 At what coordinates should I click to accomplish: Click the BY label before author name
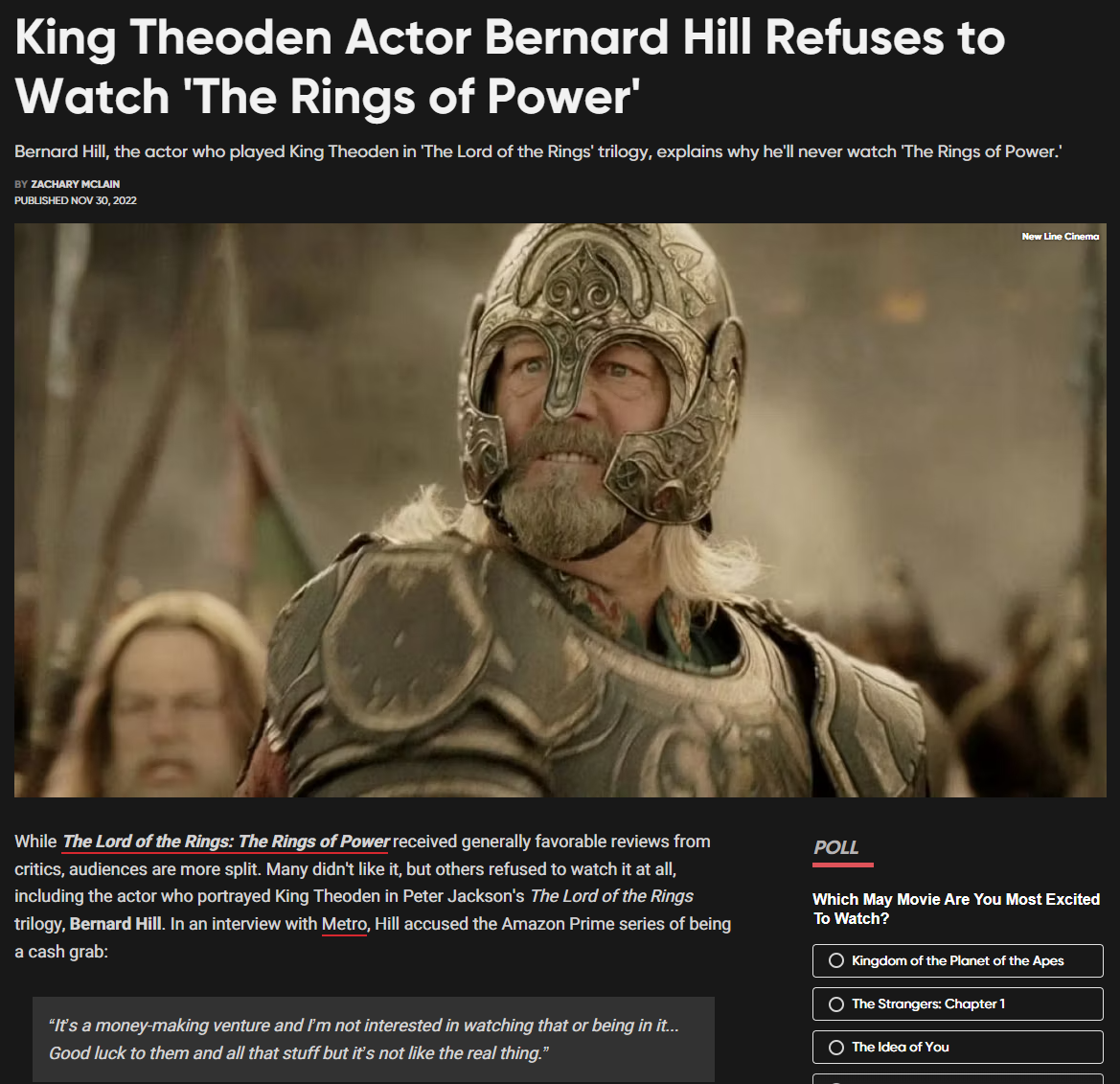coord(21,184)
